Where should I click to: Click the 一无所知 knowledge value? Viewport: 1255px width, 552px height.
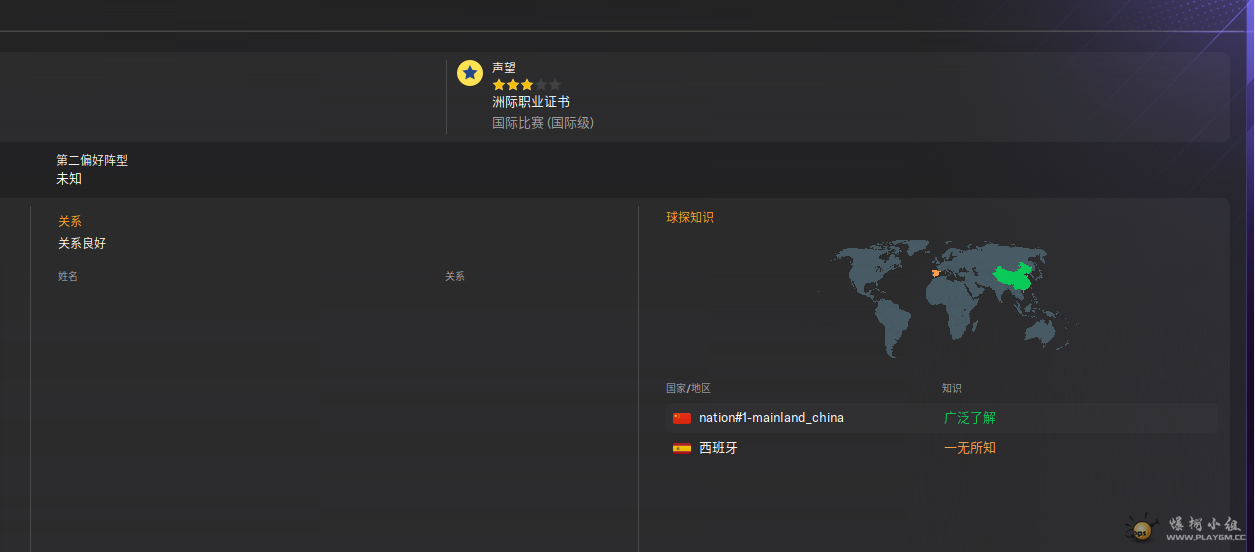click(970, 448)
